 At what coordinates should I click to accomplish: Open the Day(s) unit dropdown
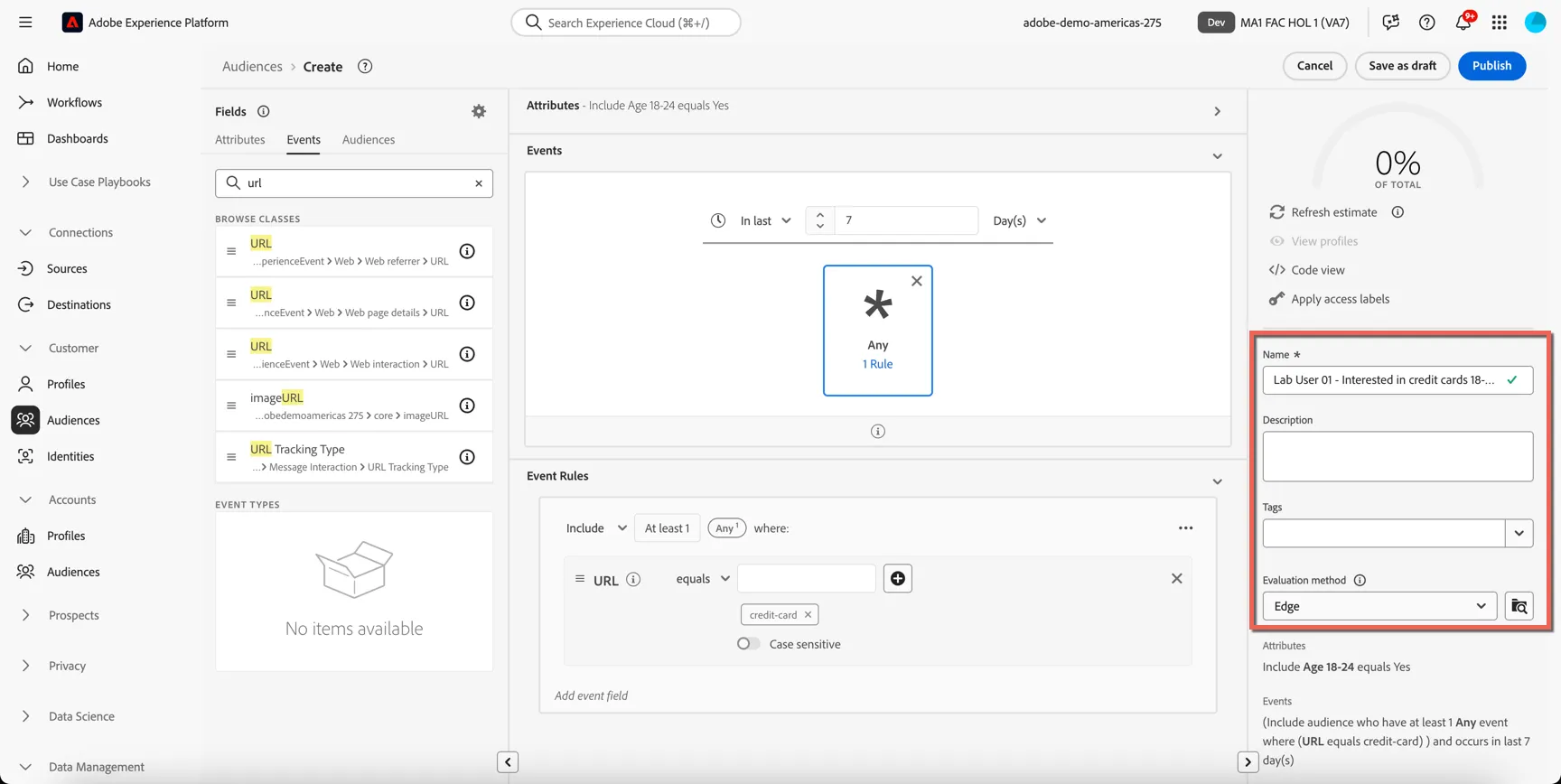coord(1019,221)
